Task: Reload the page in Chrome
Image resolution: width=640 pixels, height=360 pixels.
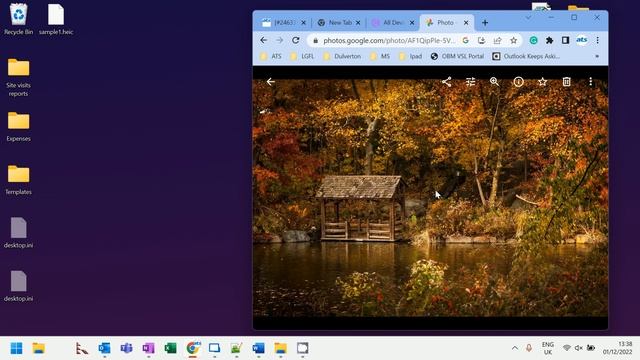Action: (296, 40)
